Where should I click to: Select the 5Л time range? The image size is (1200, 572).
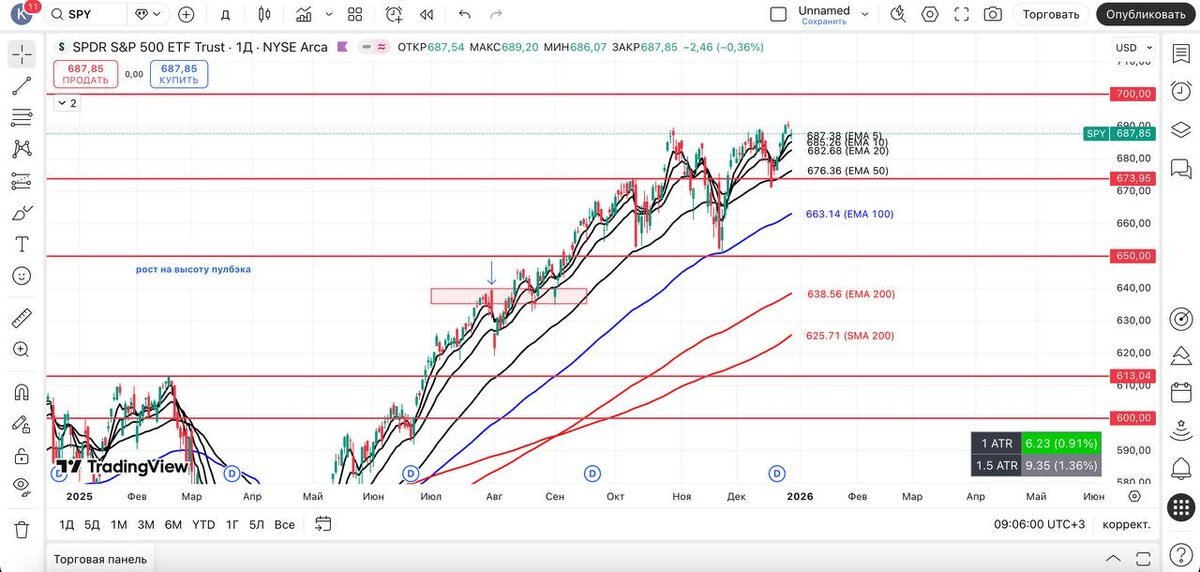click(x=257, y=524)
